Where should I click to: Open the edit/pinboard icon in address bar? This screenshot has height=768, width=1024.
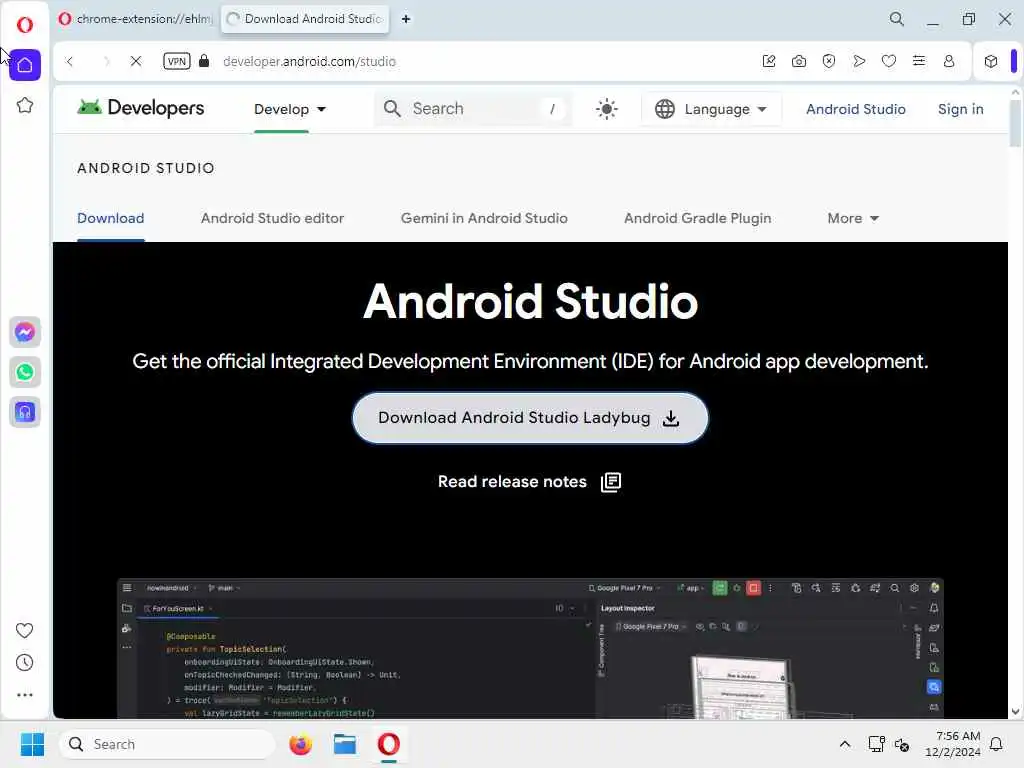pyautogui.click(x=769, y=61)
